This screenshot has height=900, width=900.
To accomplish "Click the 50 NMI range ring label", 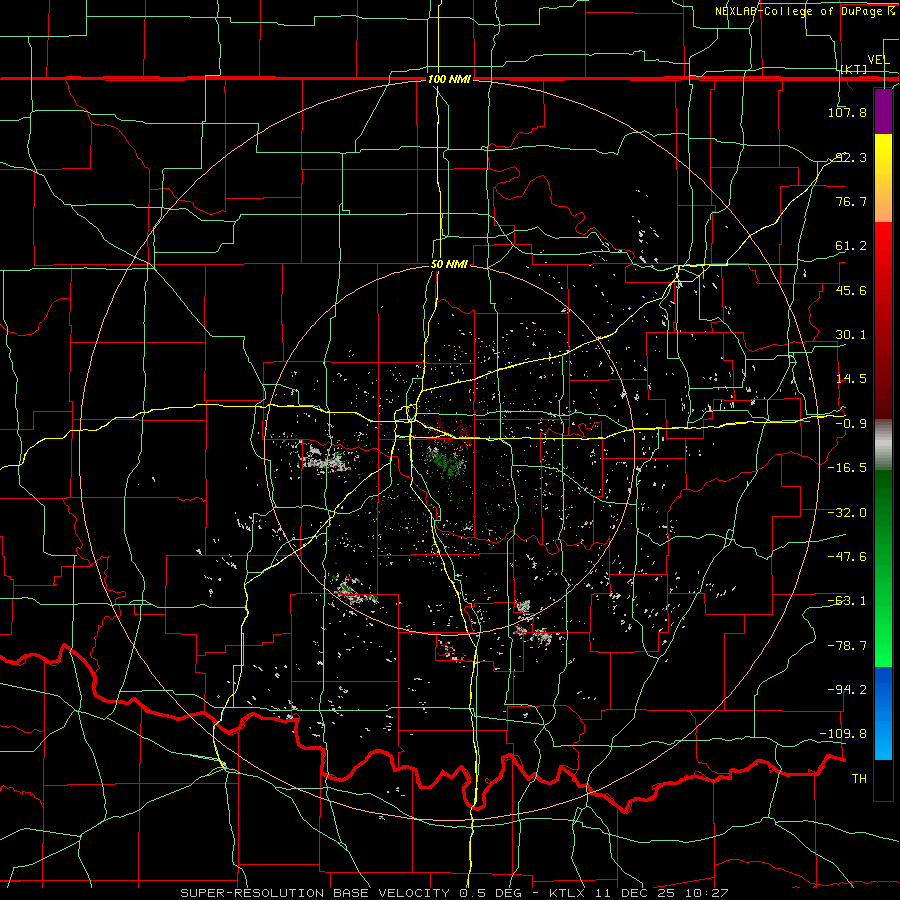I will click(449, 265).
